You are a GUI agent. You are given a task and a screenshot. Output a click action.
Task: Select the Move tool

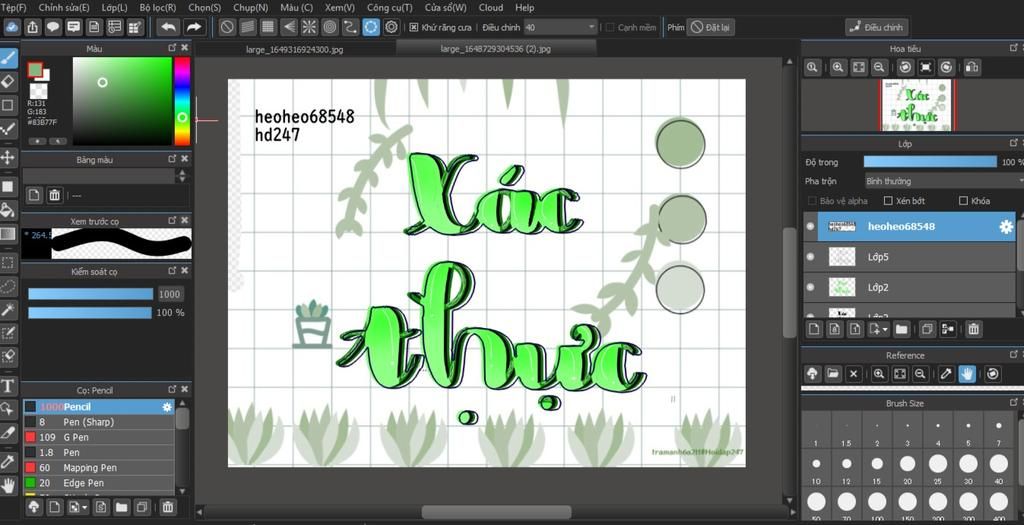point(8,157)
